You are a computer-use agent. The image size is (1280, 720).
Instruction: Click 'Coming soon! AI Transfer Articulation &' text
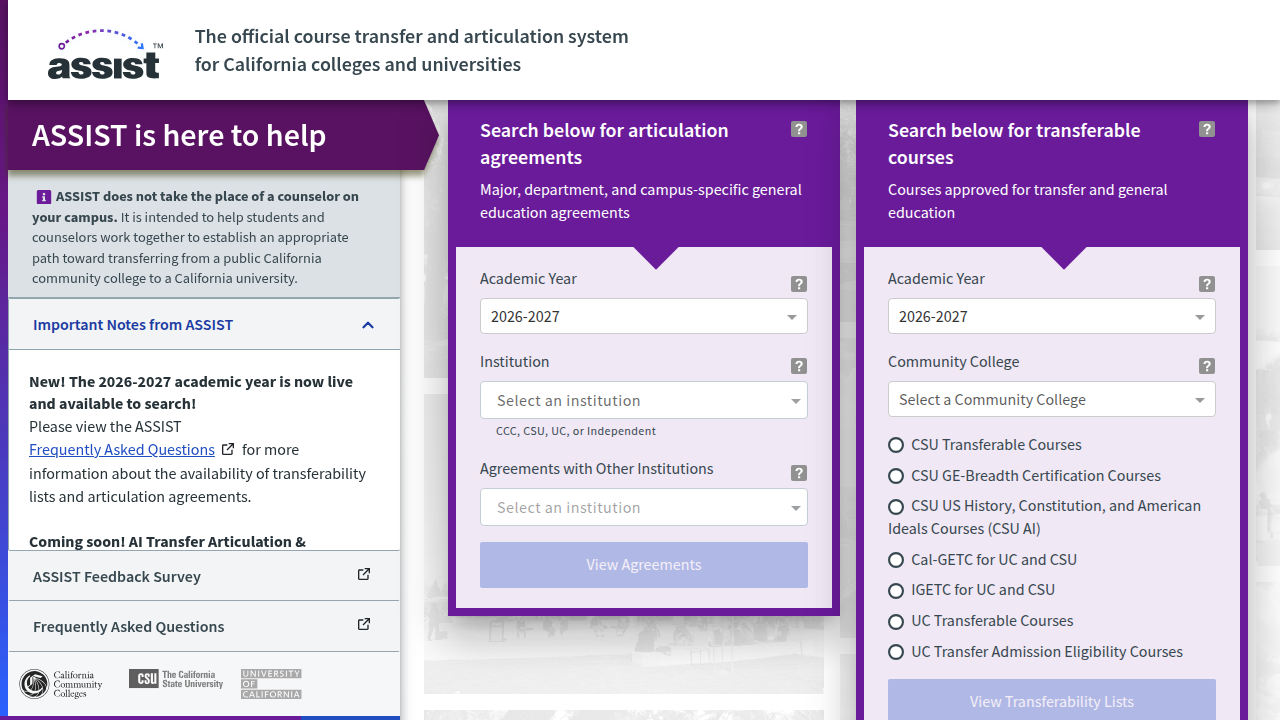(x=167, y=541)
